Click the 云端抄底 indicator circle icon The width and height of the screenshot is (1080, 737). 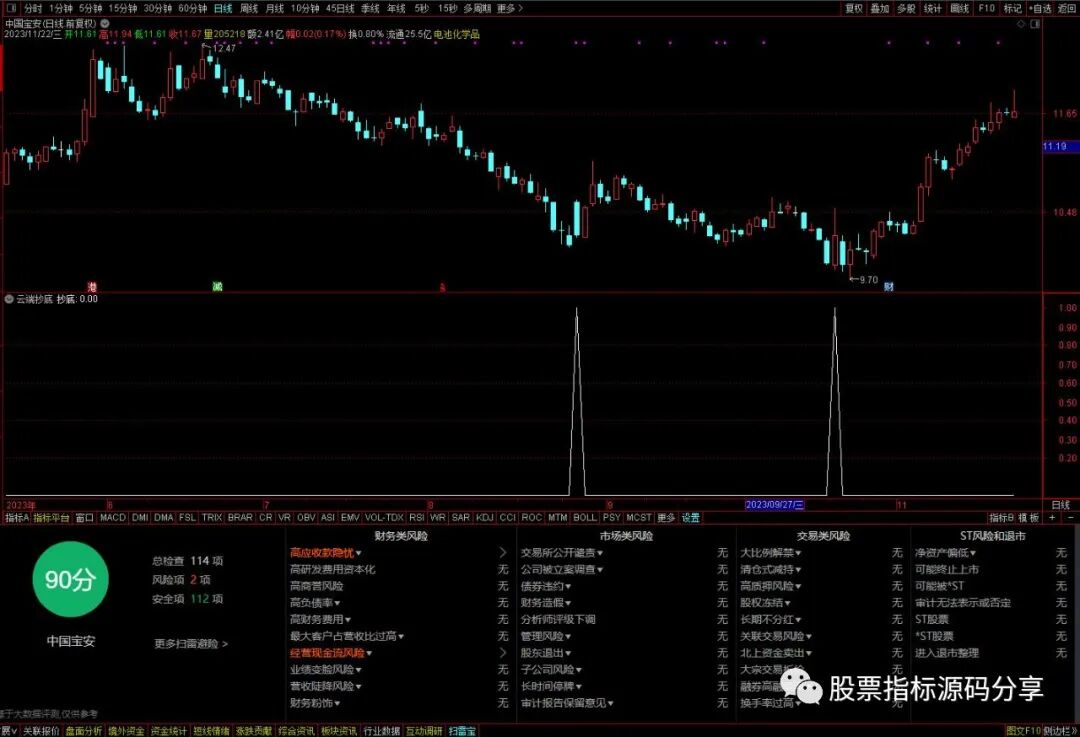coord(10,299)
